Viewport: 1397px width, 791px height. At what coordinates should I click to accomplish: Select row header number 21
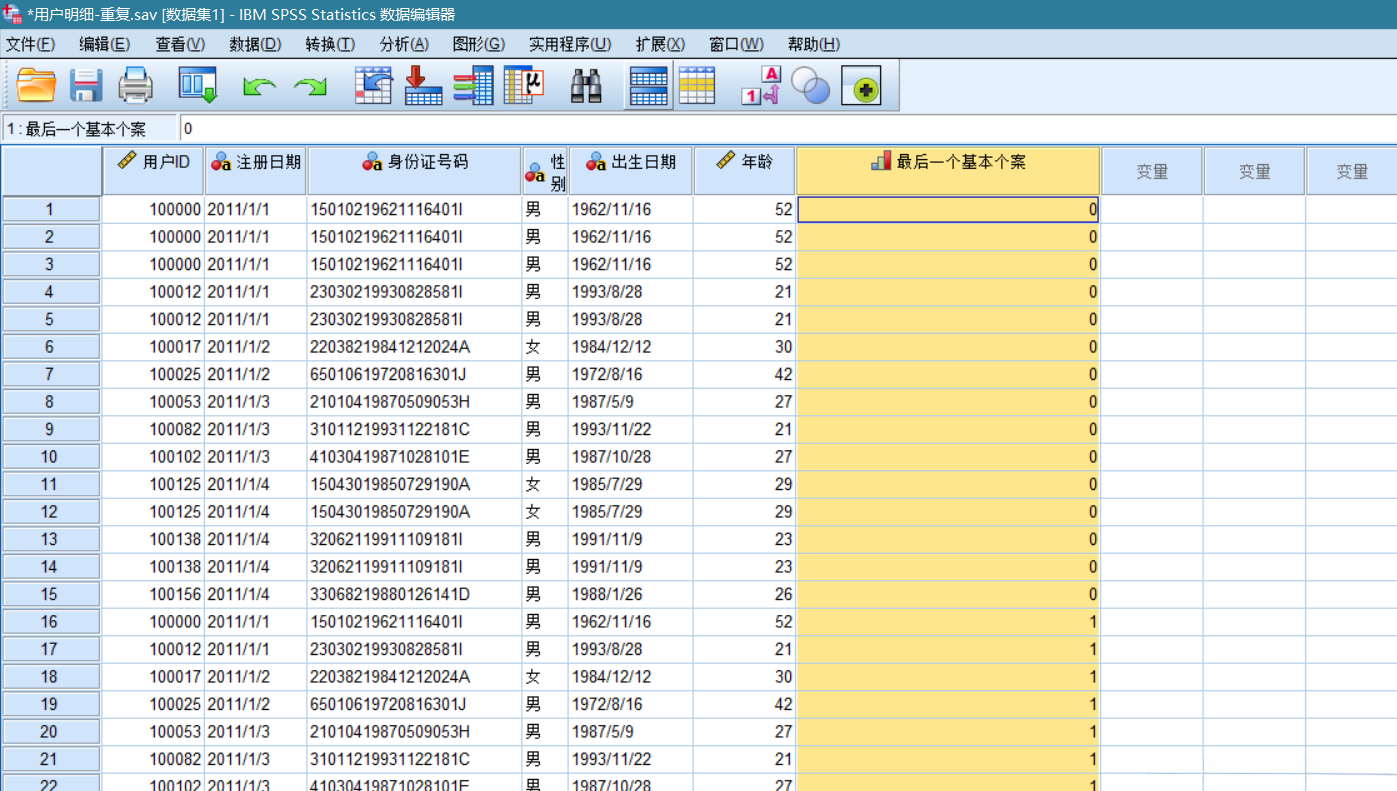[50, 759]
